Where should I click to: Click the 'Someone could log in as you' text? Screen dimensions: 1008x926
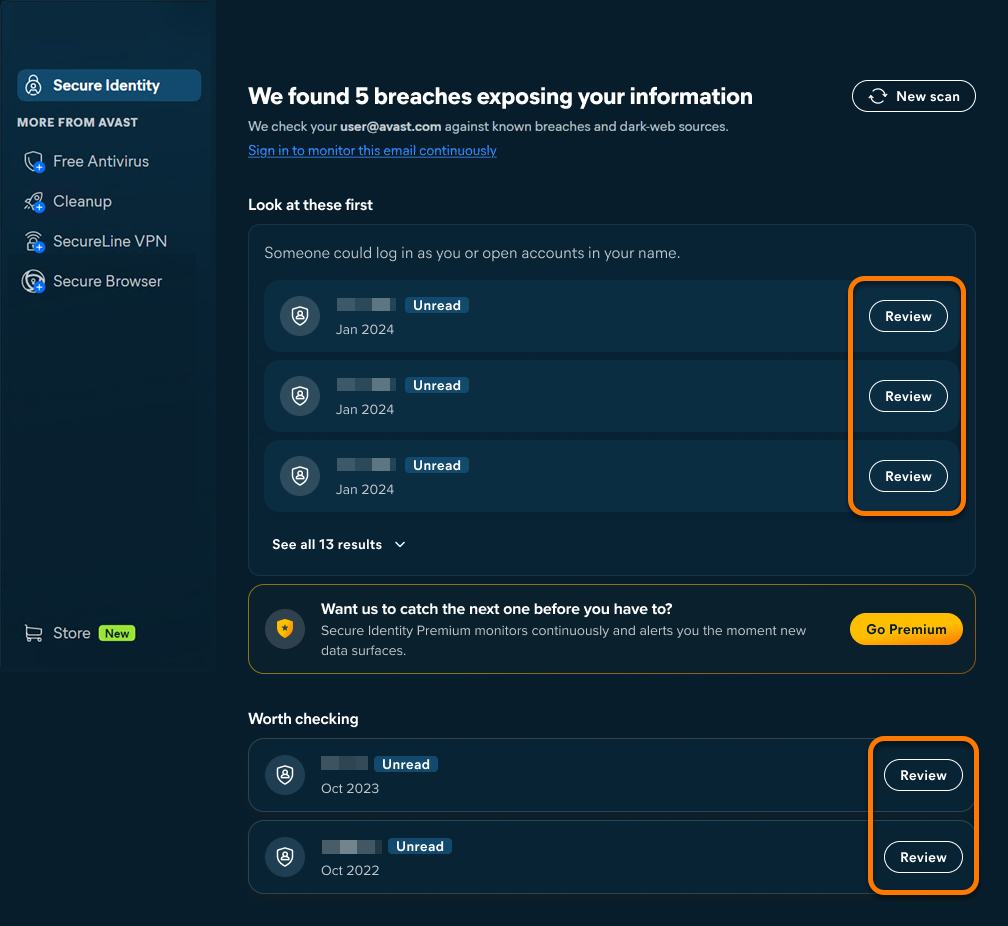[472, 253]
